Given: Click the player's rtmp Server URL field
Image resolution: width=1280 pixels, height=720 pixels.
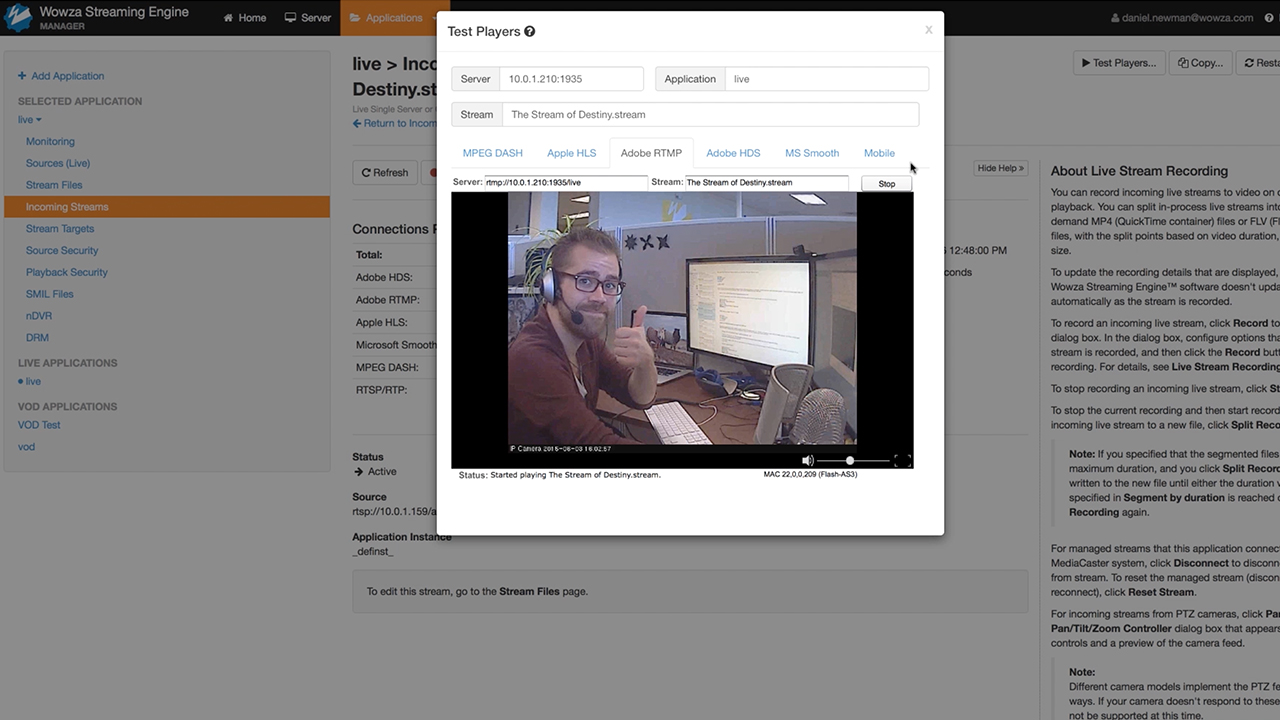Looking at the screenshot, I should [566, 183].
